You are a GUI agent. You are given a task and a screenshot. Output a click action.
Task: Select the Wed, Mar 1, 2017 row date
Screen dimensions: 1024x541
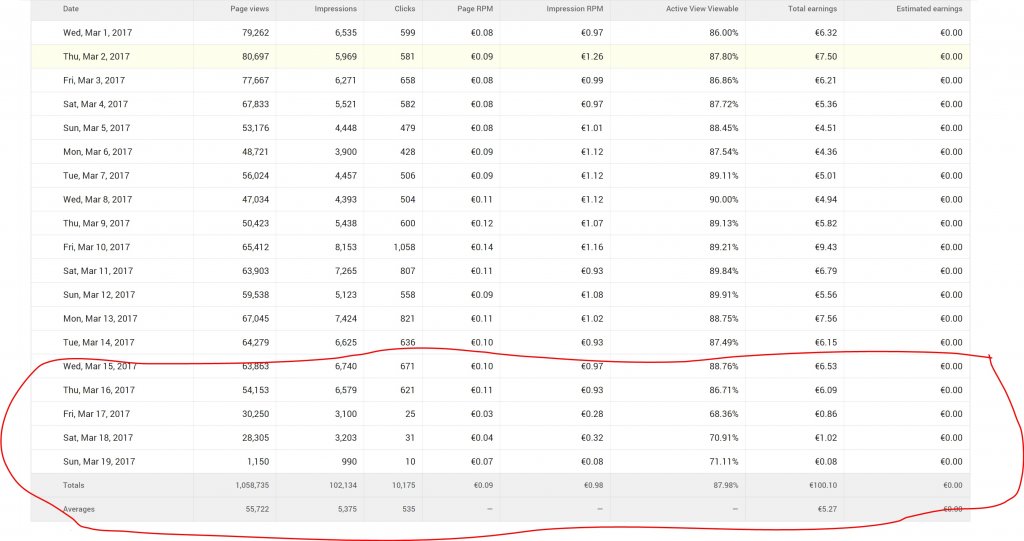point(96,32)
